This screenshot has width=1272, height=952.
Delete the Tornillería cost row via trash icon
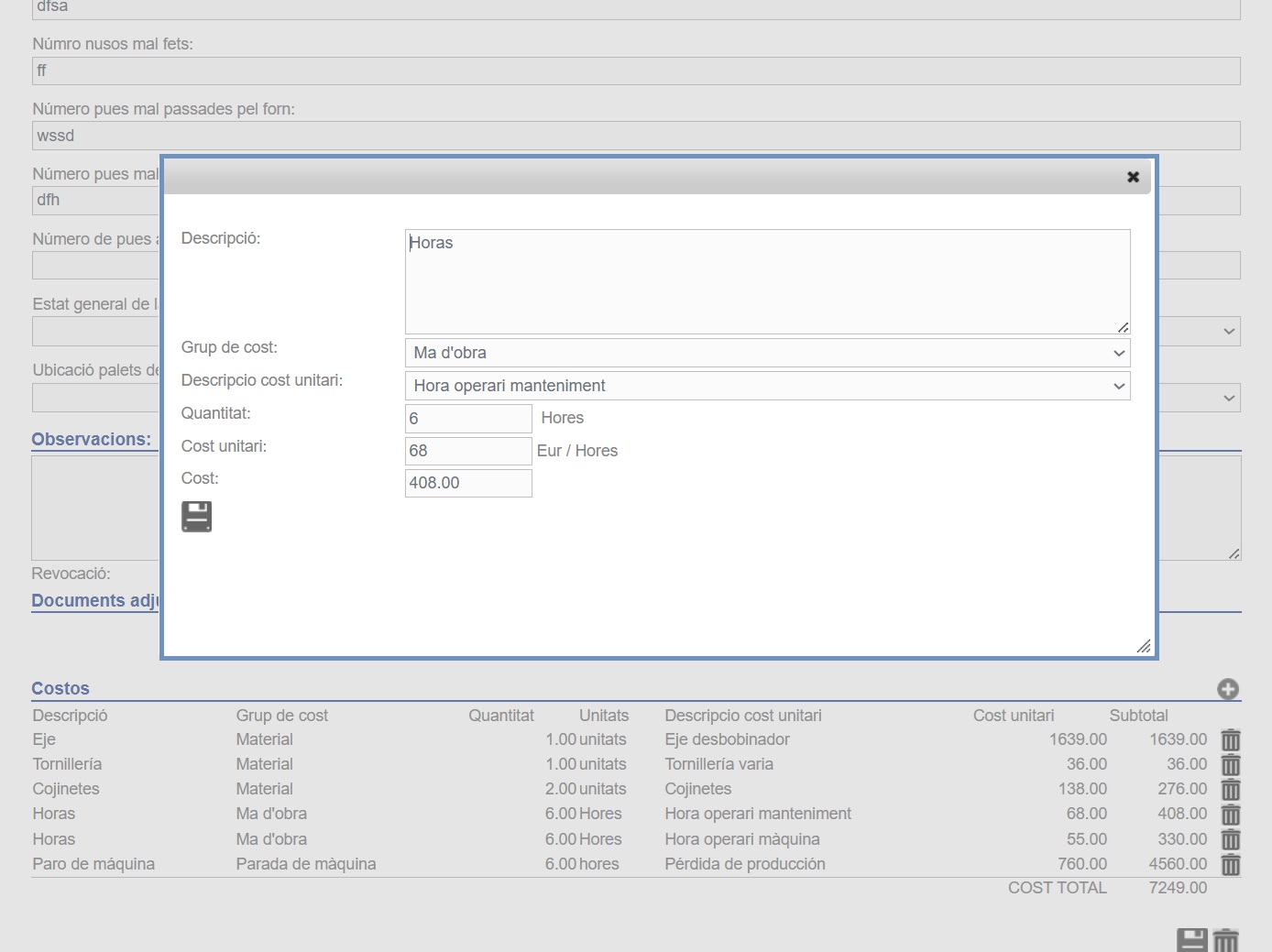click(x=1231, y=765)
